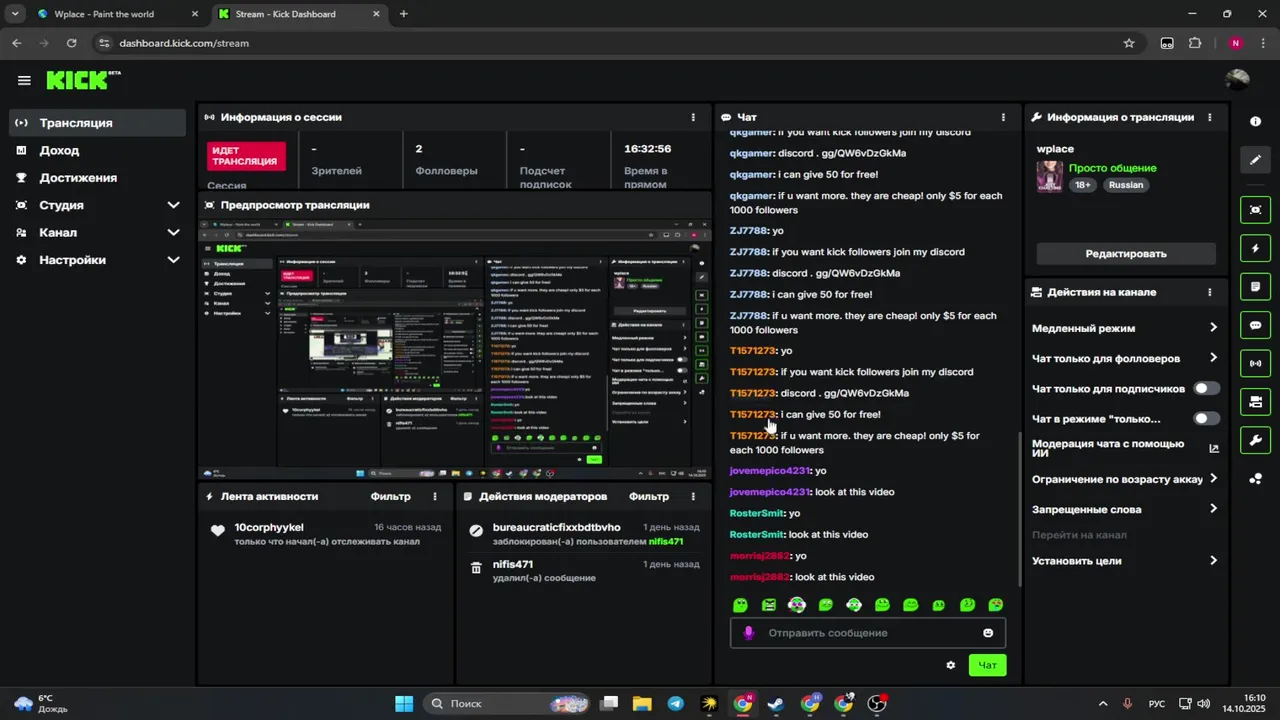The width and height of the screenshot is (1280, 720).
Task: Open File Explorer from the taskbar
Action: point(641,704)
